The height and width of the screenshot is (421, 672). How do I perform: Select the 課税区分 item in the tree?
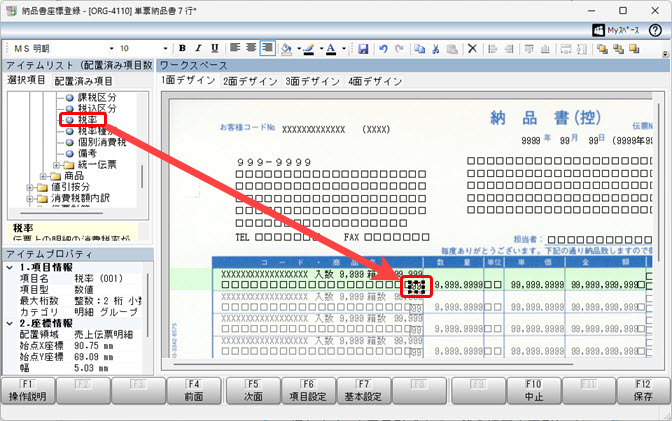click(96, 97)
